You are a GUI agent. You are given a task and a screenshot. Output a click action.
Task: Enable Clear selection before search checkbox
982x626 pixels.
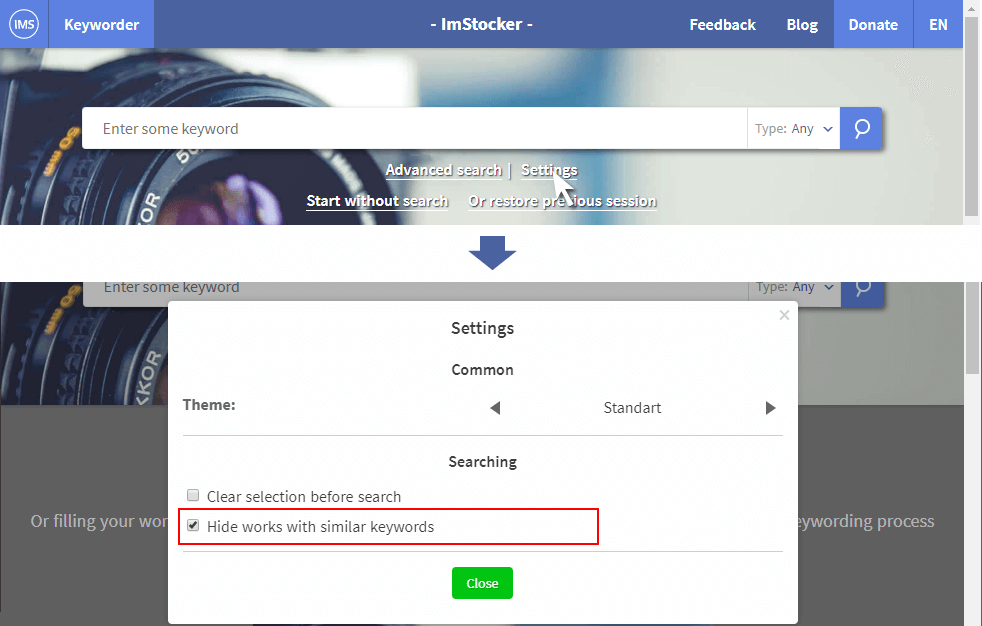point(193,496)
